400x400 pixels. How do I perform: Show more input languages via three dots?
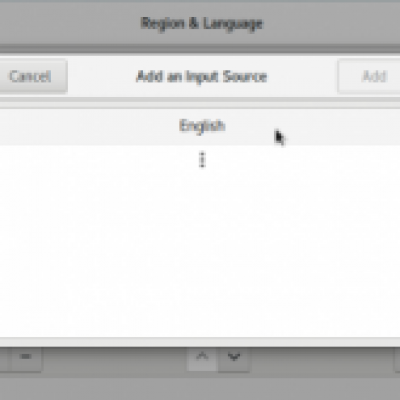click(x=202, y=160)
